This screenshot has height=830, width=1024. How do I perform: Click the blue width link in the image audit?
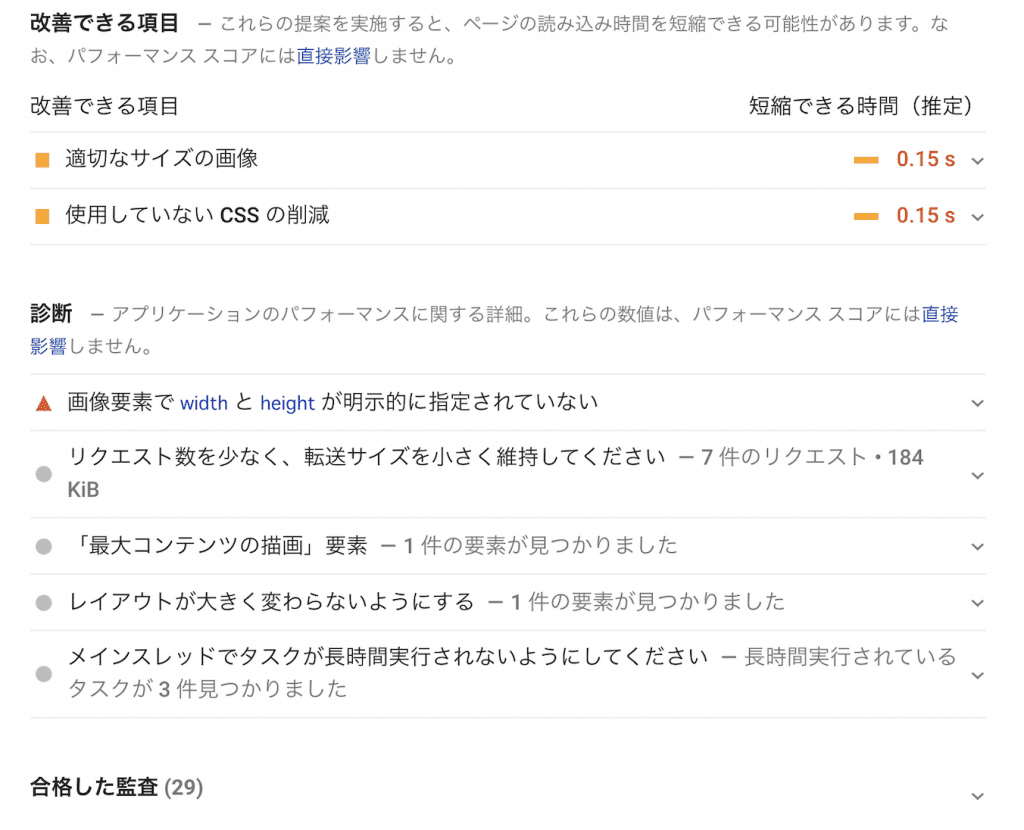[204, 403]
